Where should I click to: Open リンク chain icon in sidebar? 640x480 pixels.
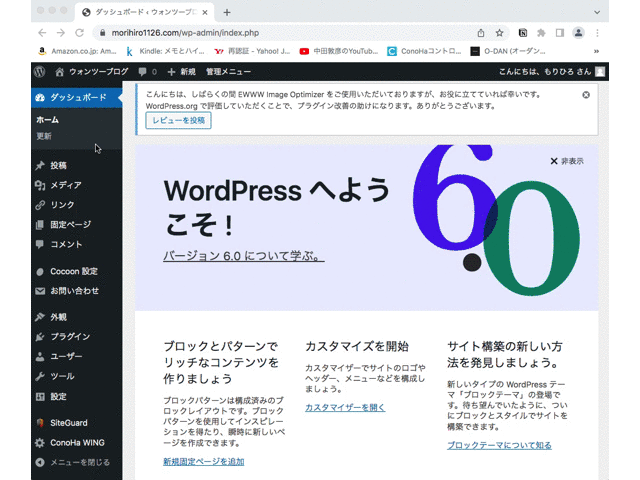coord(40,205)
